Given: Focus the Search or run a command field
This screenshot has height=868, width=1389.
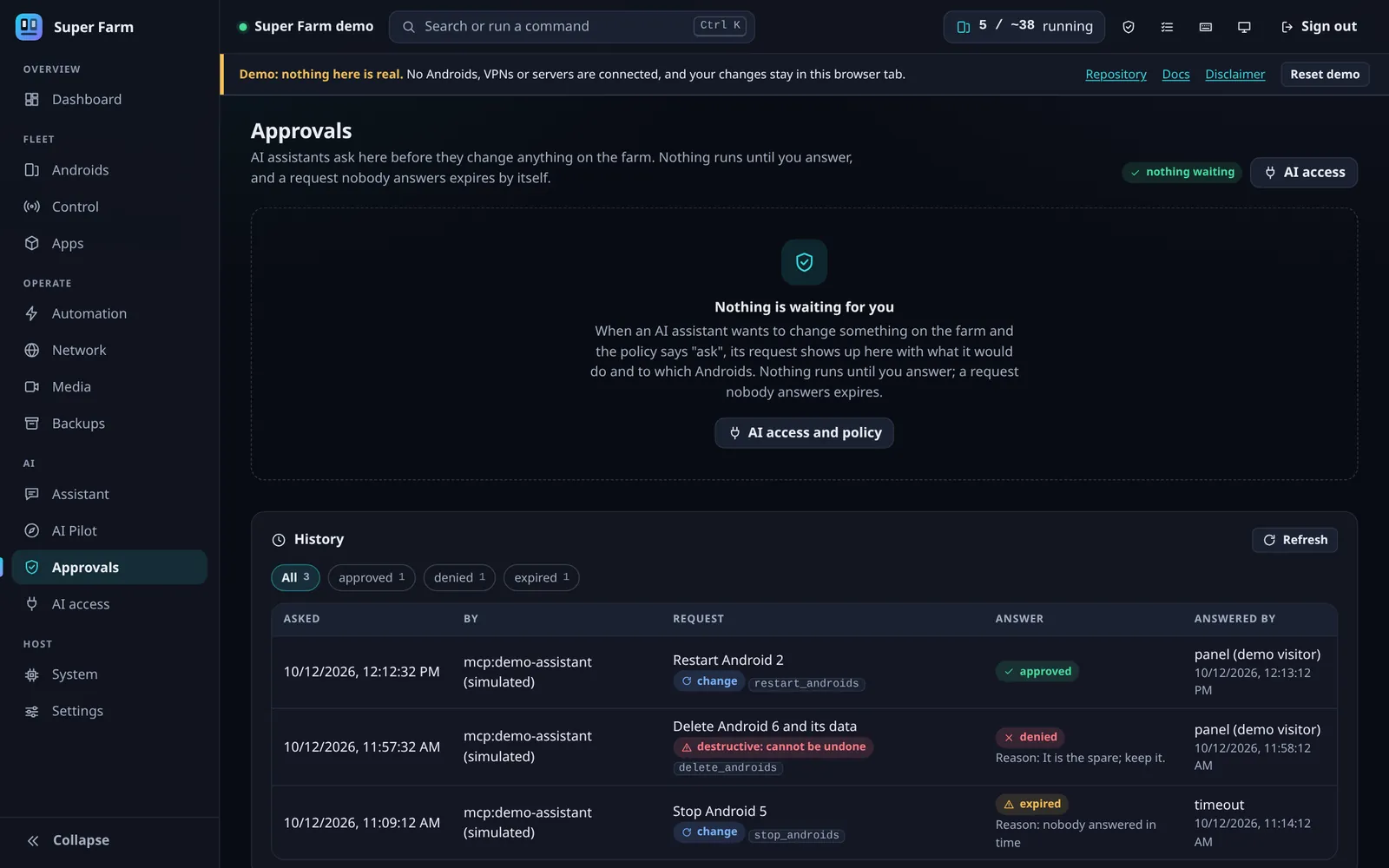Looking at the screenshot, I should (571, 27).
